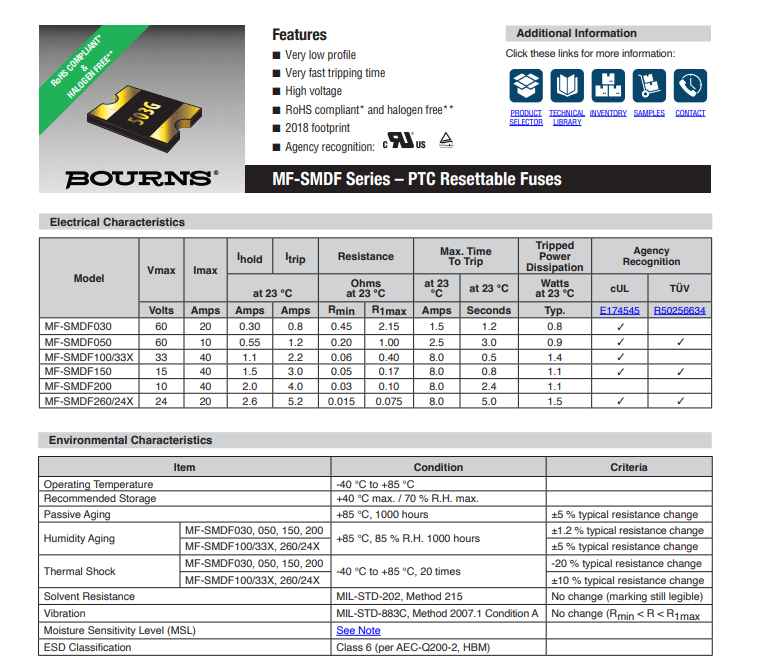The width and height of the screenshot is (757, 662).
Task: Click the UL agency recognition mark
Action: [x=404, y=142]
